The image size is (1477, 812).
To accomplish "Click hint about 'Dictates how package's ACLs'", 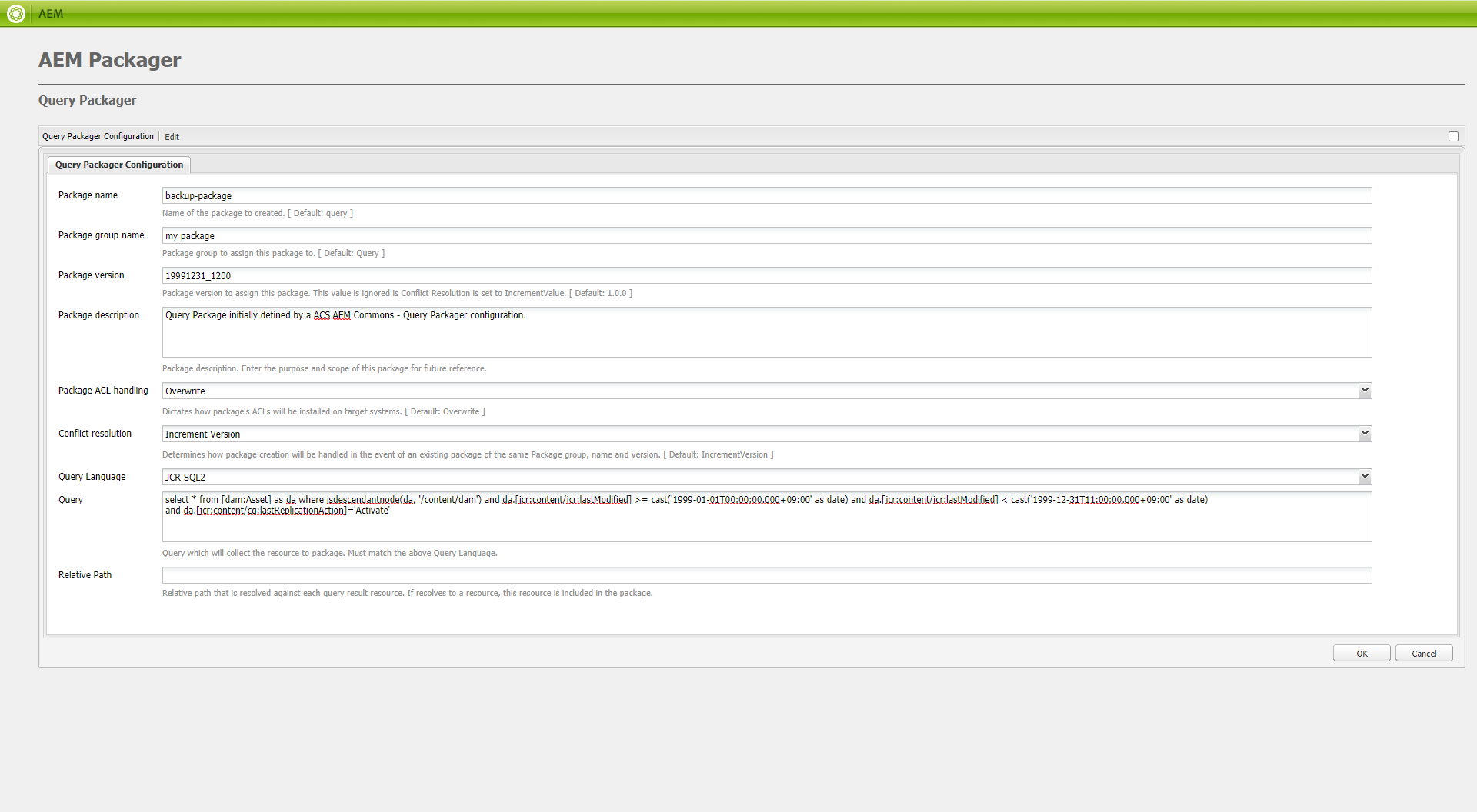I will point(324,411).
